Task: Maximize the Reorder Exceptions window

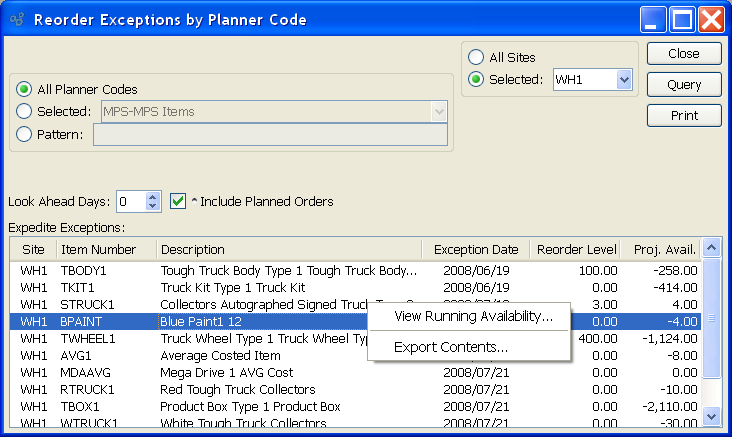Action: tap(683, 19)
